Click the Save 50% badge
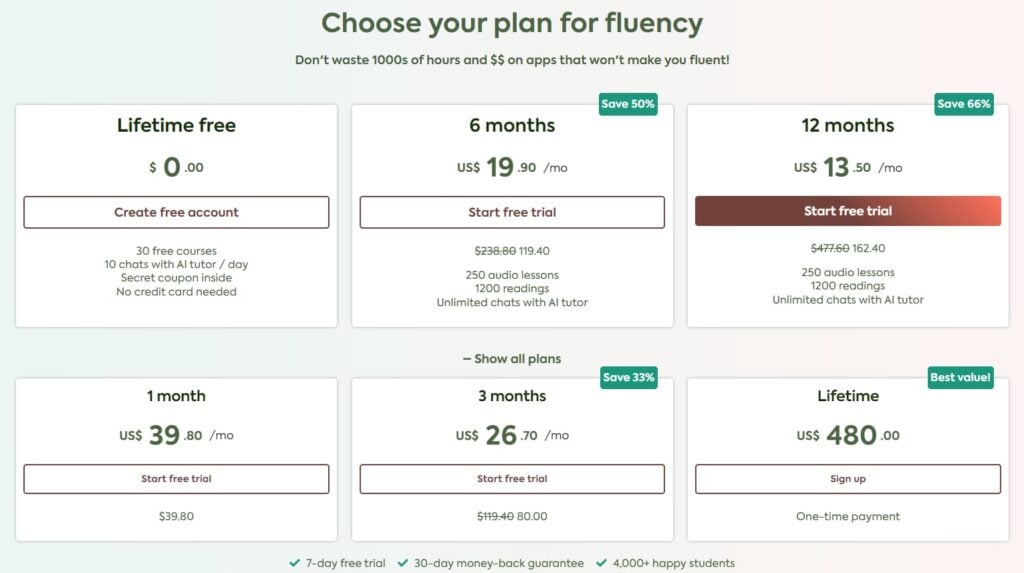The height and width of the screenshot is (573, 1024). coord(628,104)
